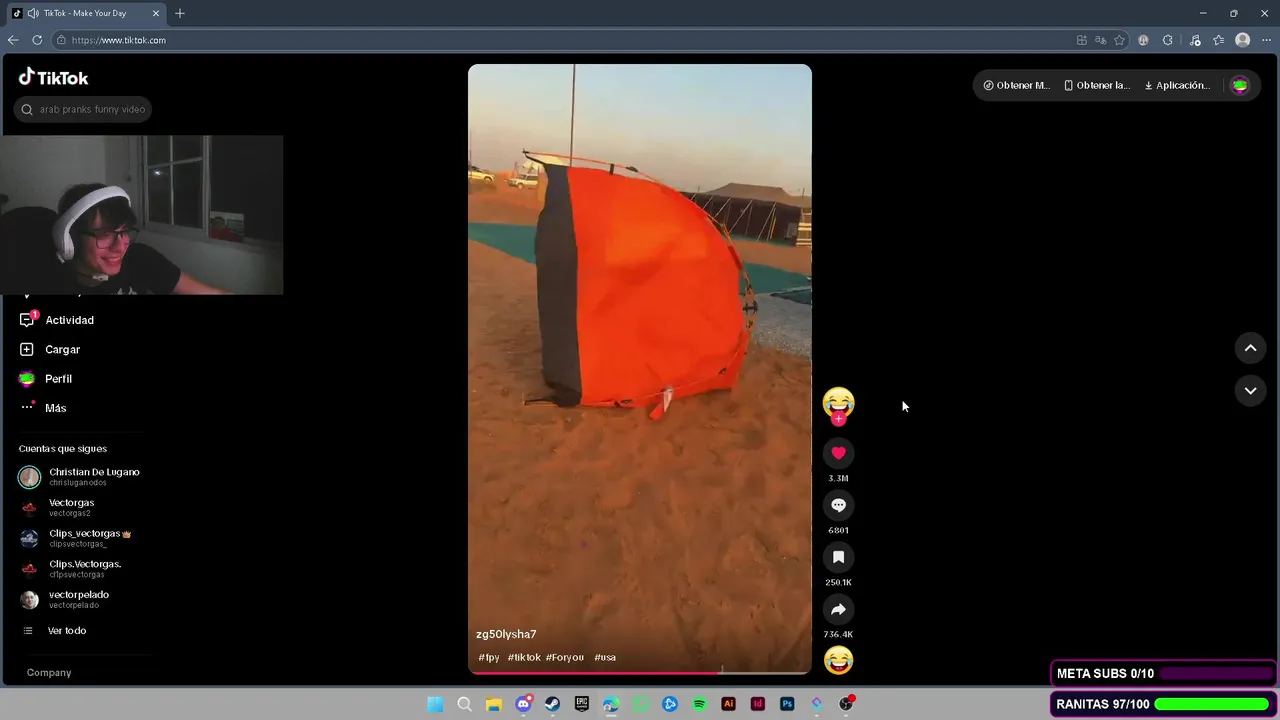Like the video with the heart icon
1280x720 pixels.
pyautogui.click(x=838, y=453)
